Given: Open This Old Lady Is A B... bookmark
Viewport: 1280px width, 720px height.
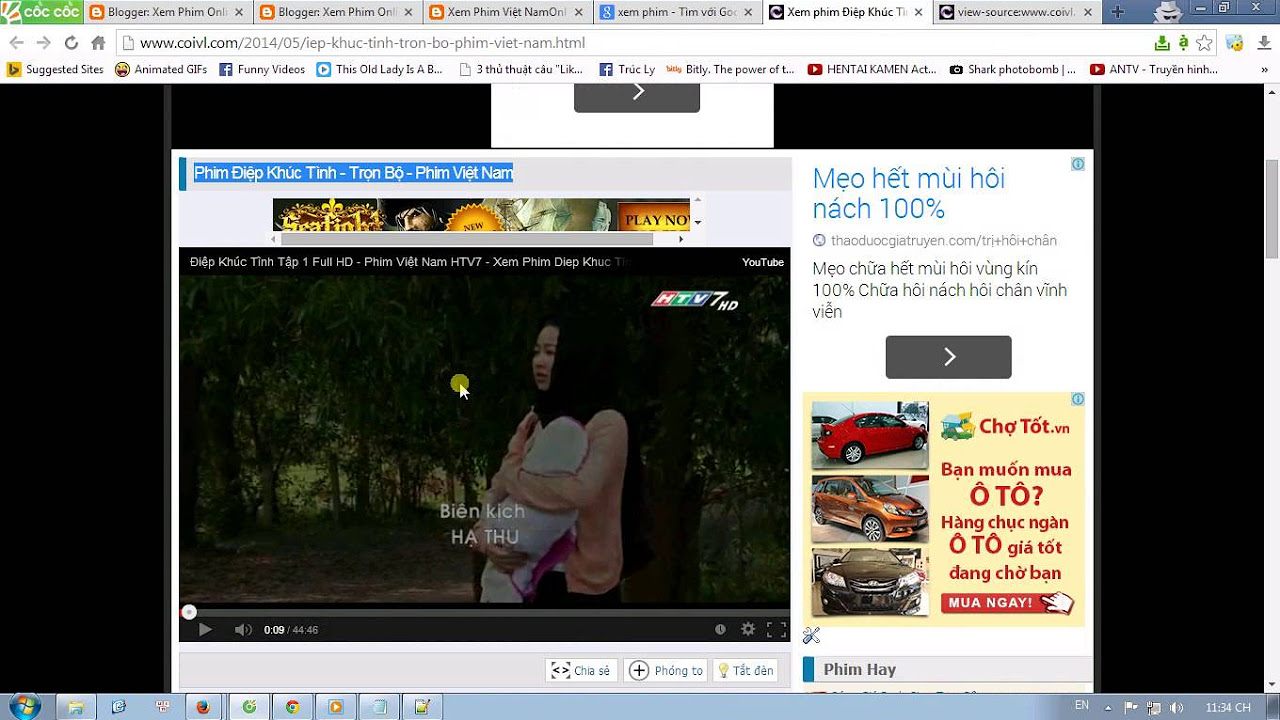Looking at the screenshot, I should click(380, 69).
